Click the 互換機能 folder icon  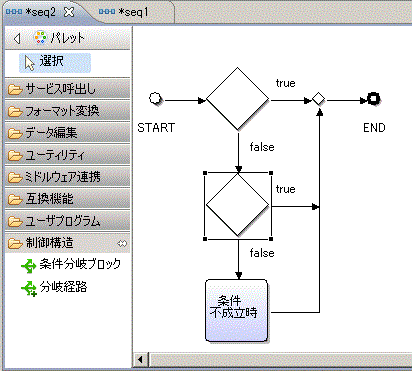[x=15, y=199]
